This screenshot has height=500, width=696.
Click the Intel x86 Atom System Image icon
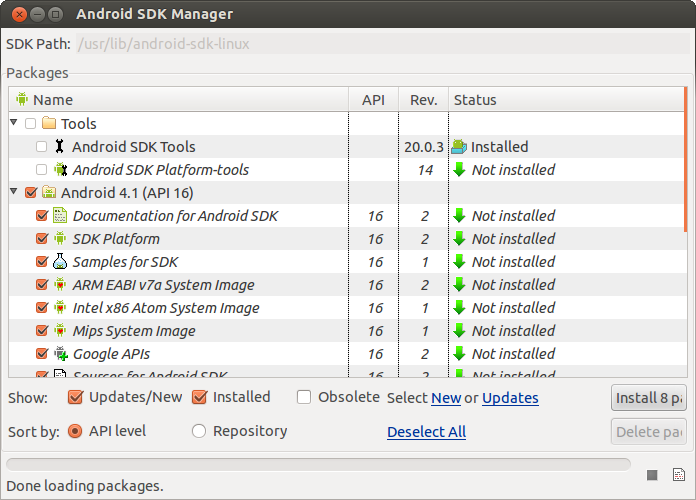pos(60,307)
